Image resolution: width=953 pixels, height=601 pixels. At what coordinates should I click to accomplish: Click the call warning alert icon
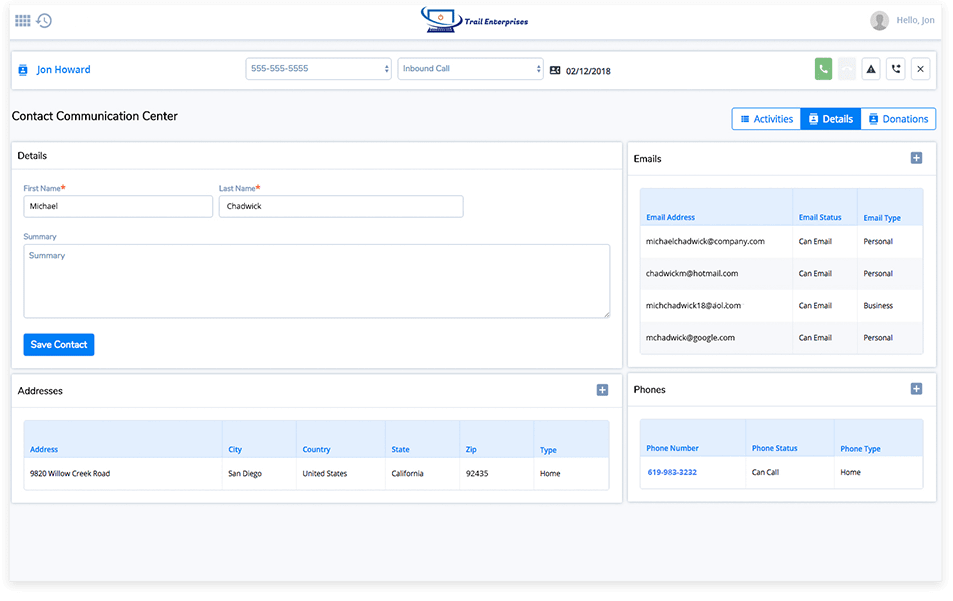click(871, 68)
